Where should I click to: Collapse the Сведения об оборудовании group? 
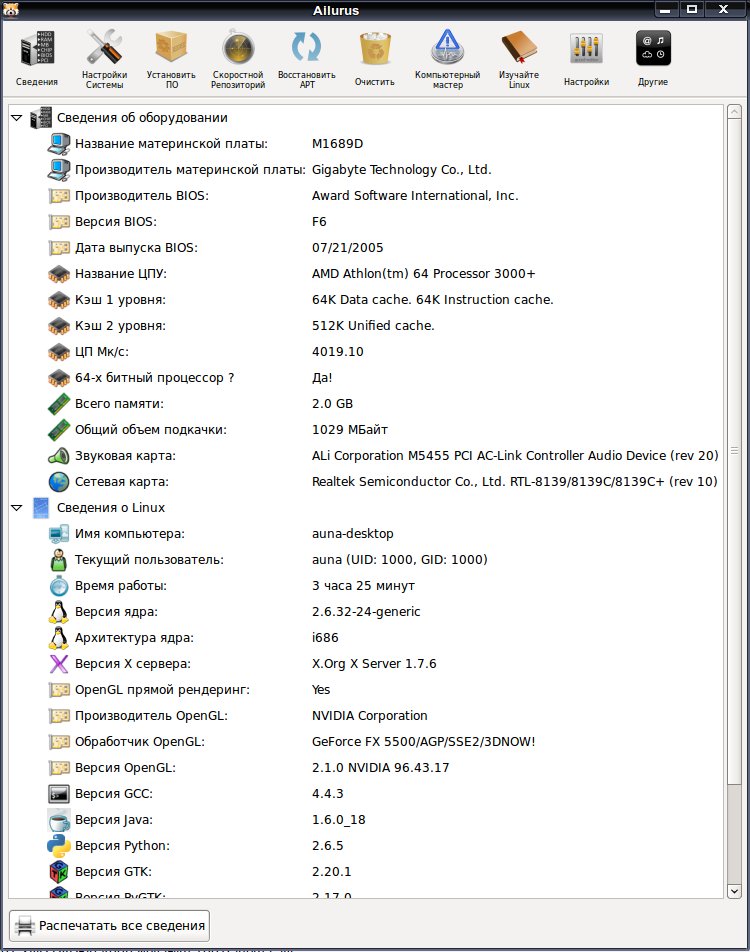[16, 118]
